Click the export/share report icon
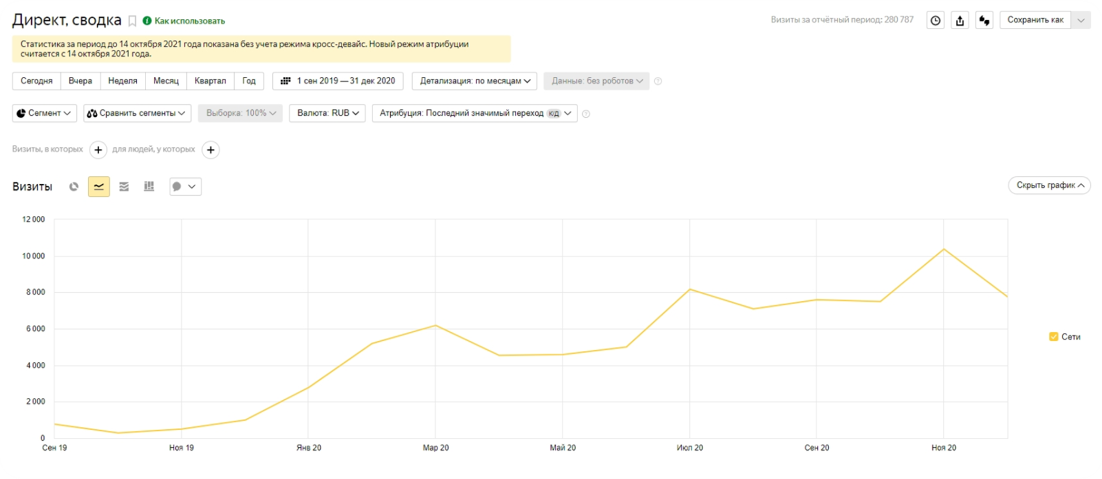This screenshot has height=479, width=1102. pyautogui.click(x=960, y=20)
